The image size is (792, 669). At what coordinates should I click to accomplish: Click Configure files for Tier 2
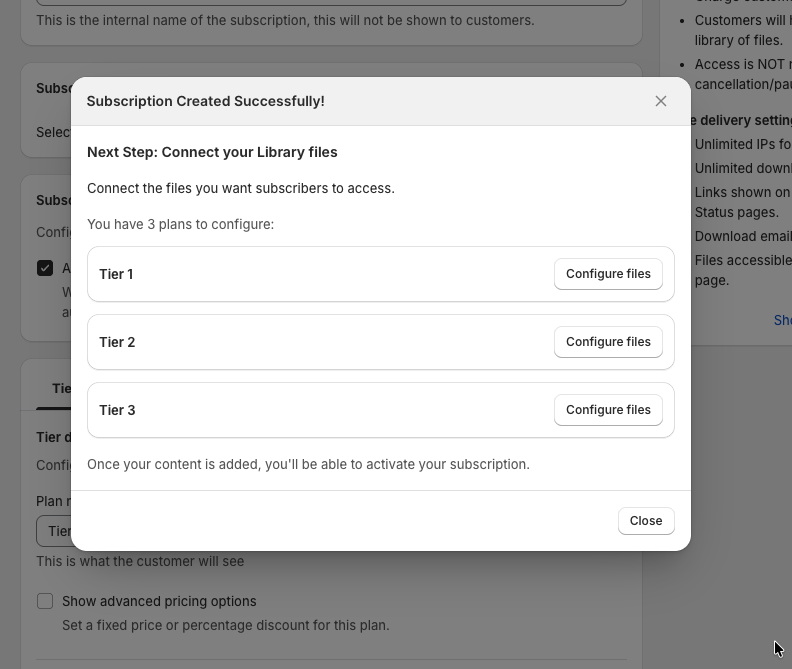(x=608, y=342)
